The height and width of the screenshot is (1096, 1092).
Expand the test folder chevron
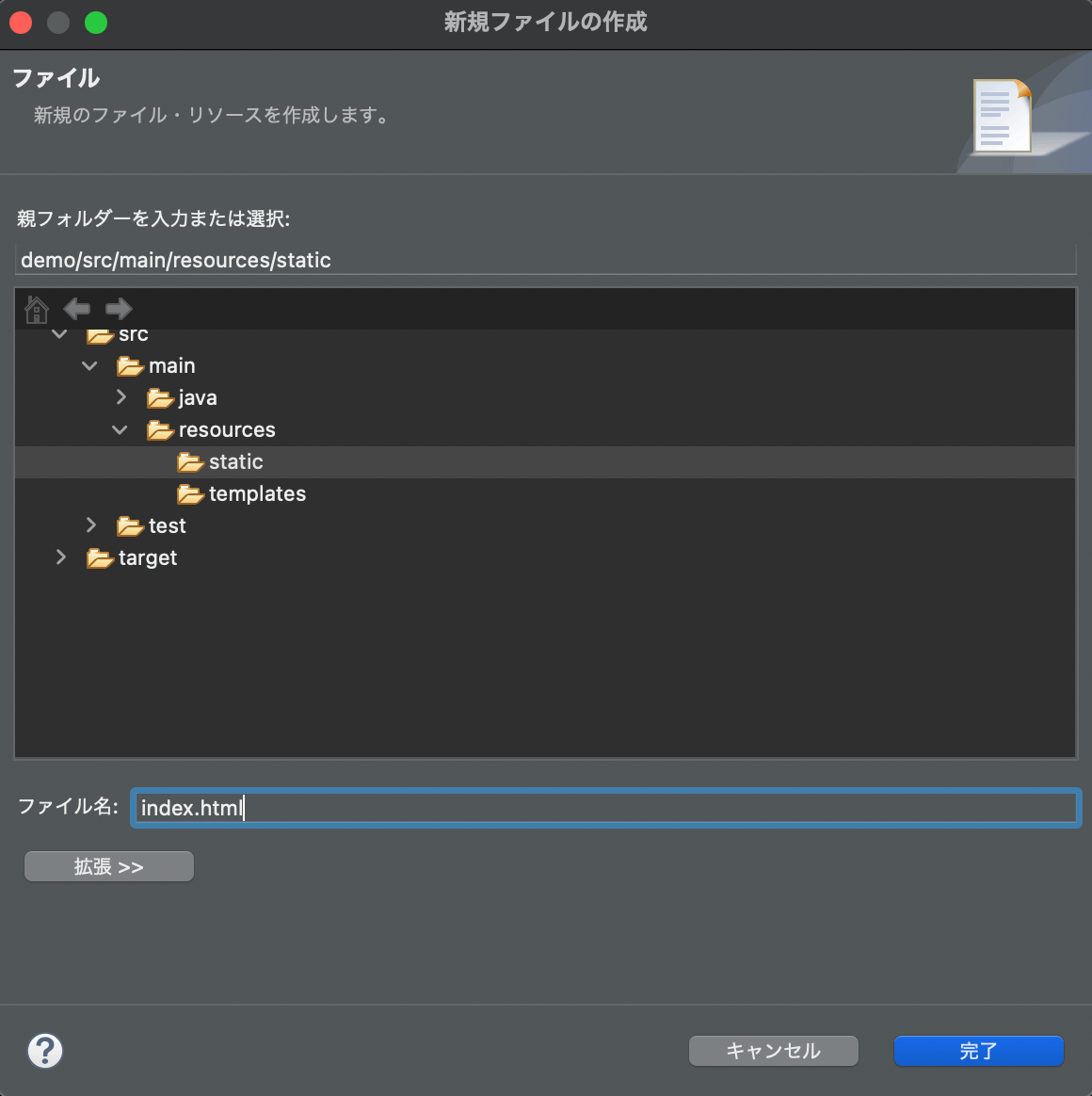(x=91, y=525)
